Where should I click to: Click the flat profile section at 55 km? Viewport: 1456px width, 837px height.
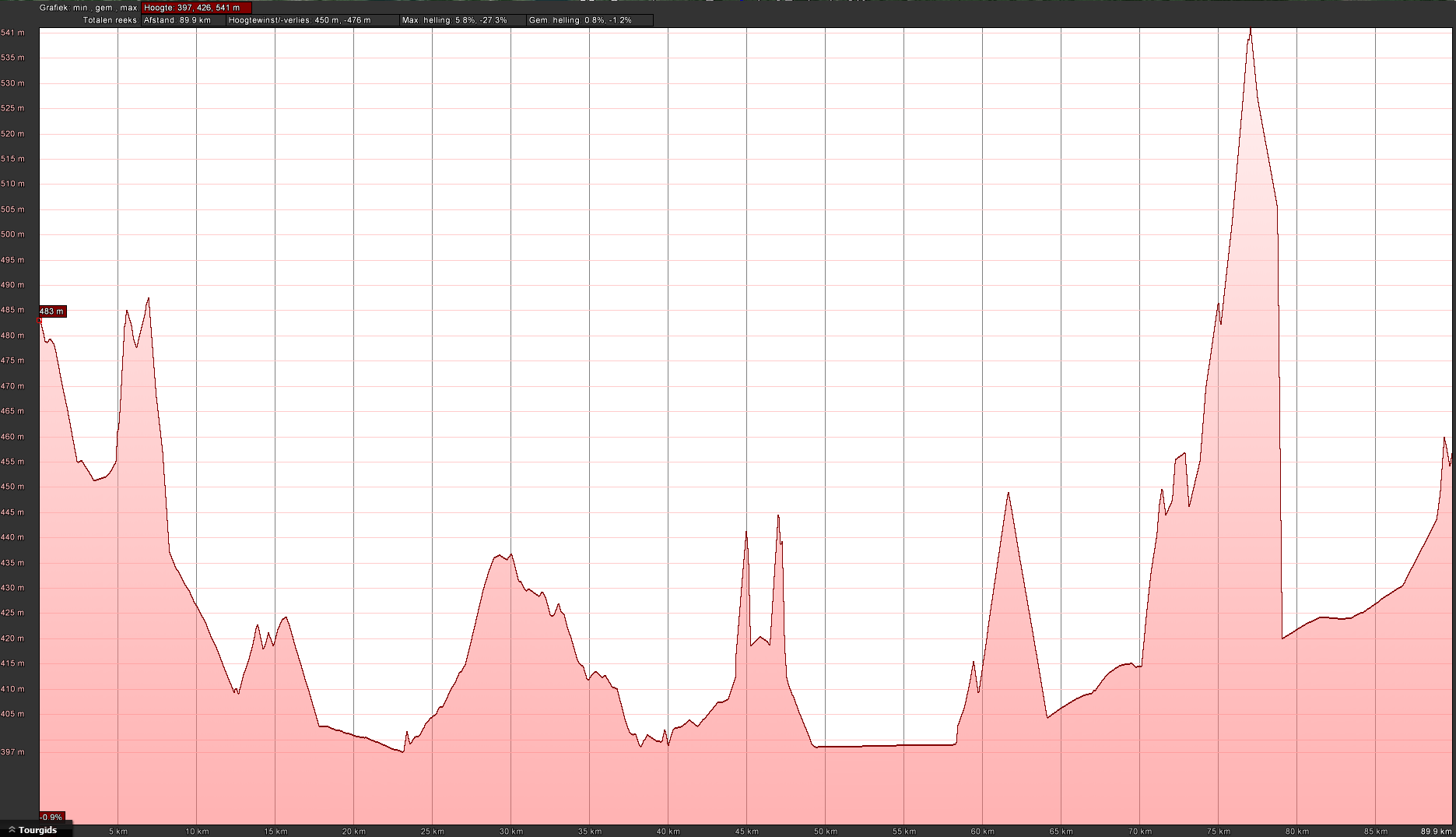(x=903, y=745)
